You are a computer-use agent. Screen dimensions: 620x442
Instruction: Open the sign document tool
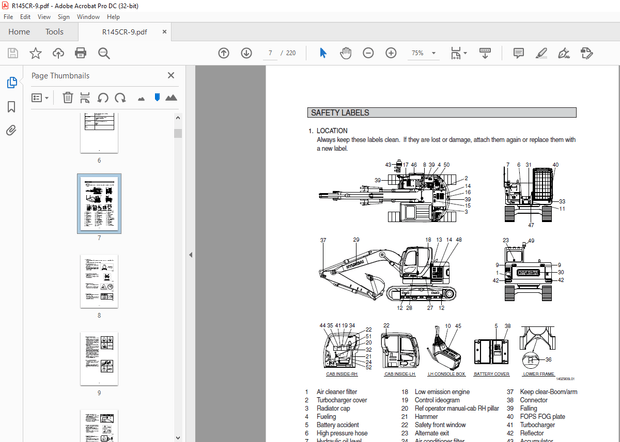point(564,53)
